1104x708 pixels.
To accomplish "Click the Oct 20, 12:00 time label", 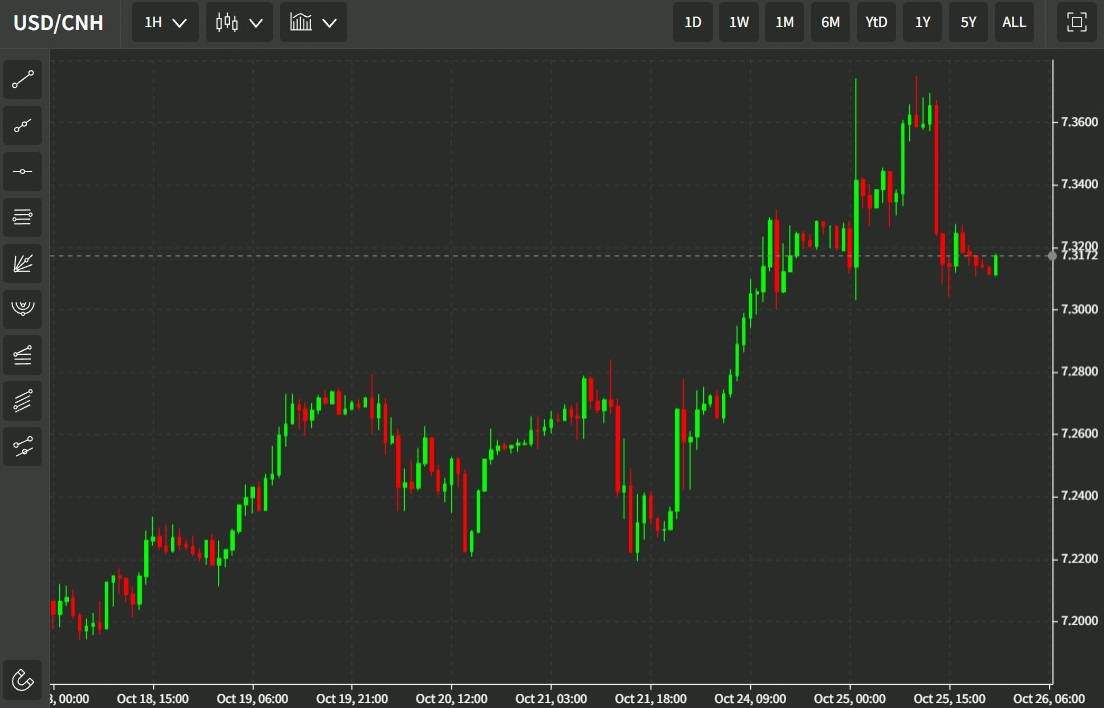I will 451,699.
